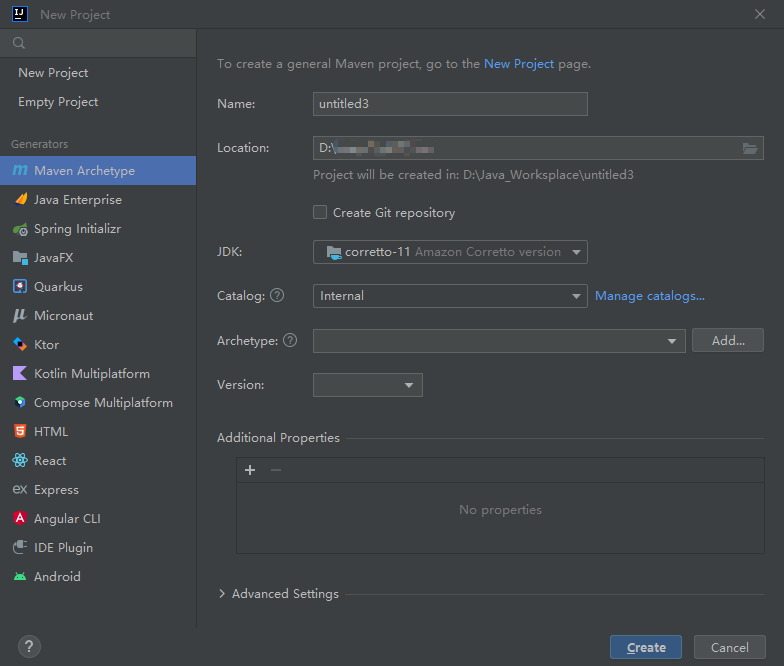The height and width of the screenshot is (666, 784).
Task: Choose the Quarkus generator icon
Action: pyautogui.click(x=19, y=287)
